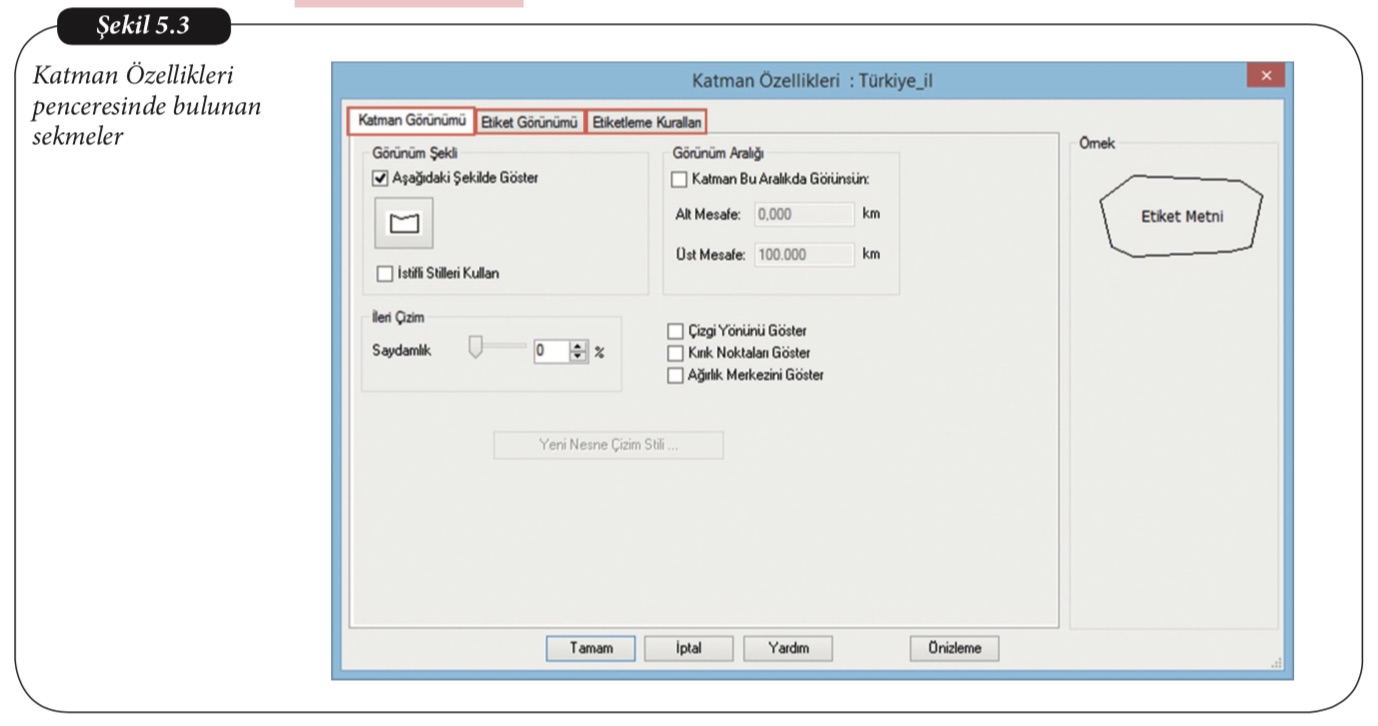Decrease Saydamlık with the down arrow

coord(578,357)
